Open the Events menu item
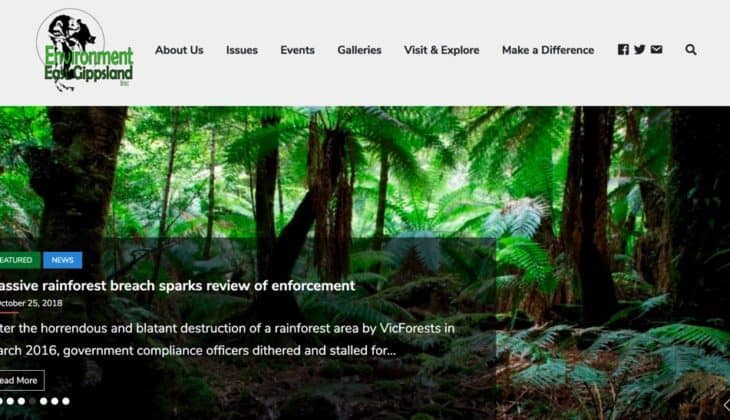 (297, 50)
